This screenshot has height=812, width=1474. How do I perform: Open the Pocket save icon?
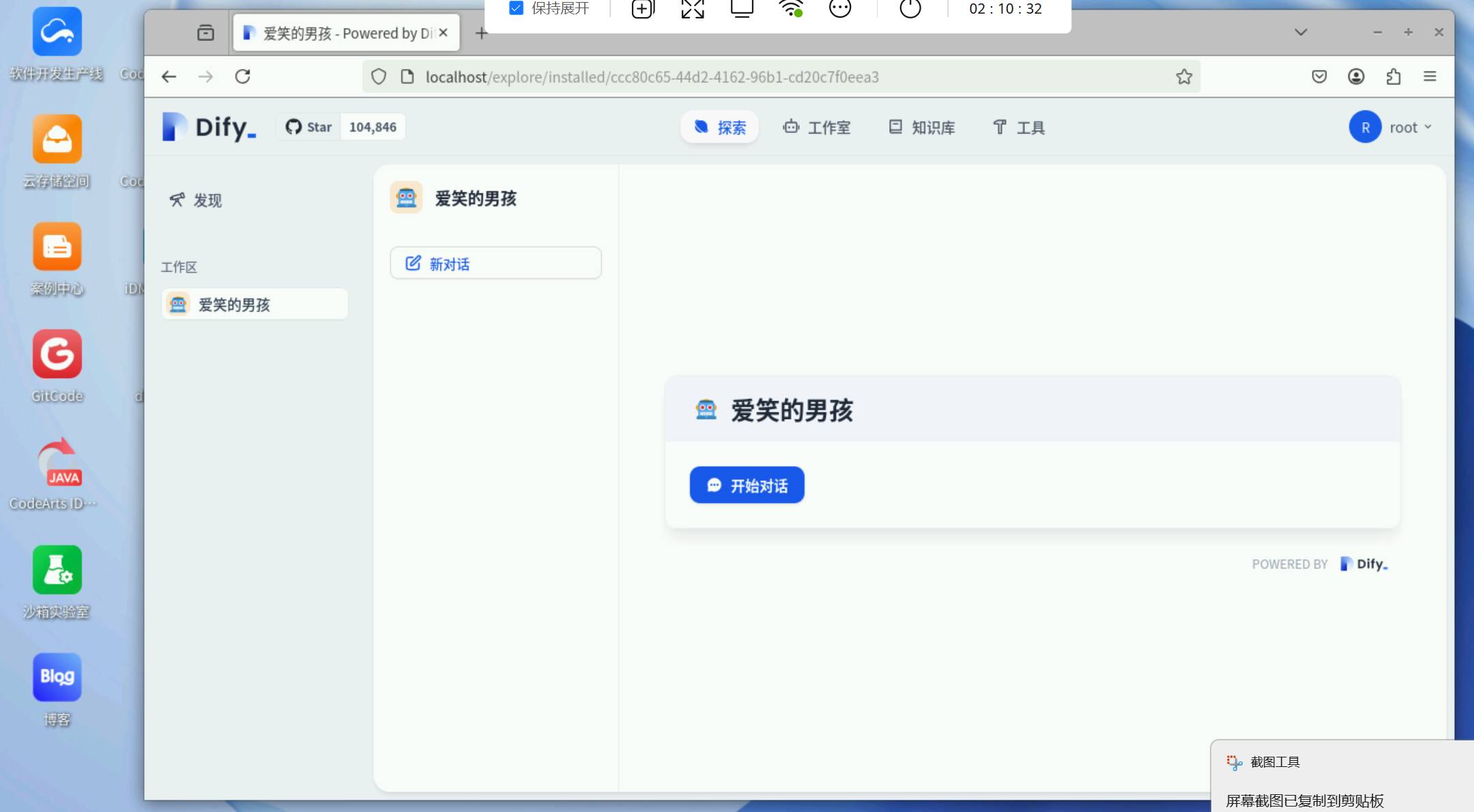click(1319, 76)
